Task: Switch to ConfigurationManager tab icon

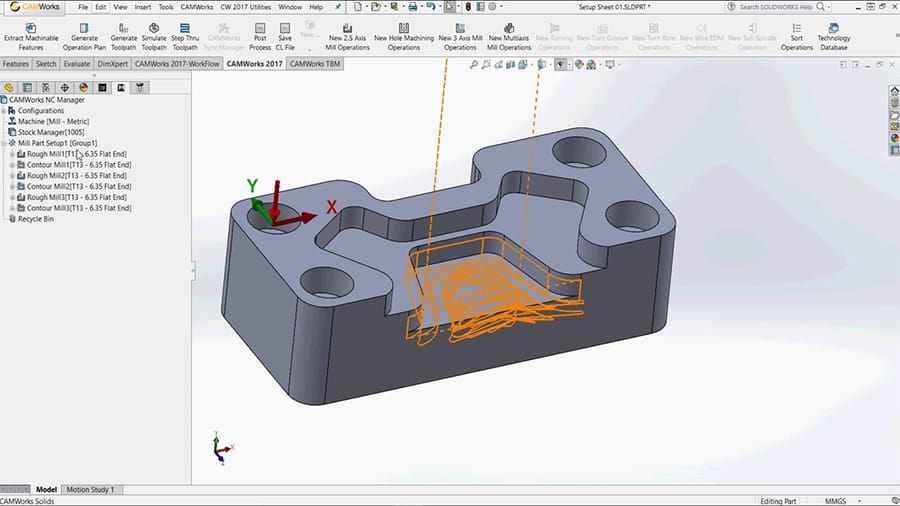Action: 46,87
